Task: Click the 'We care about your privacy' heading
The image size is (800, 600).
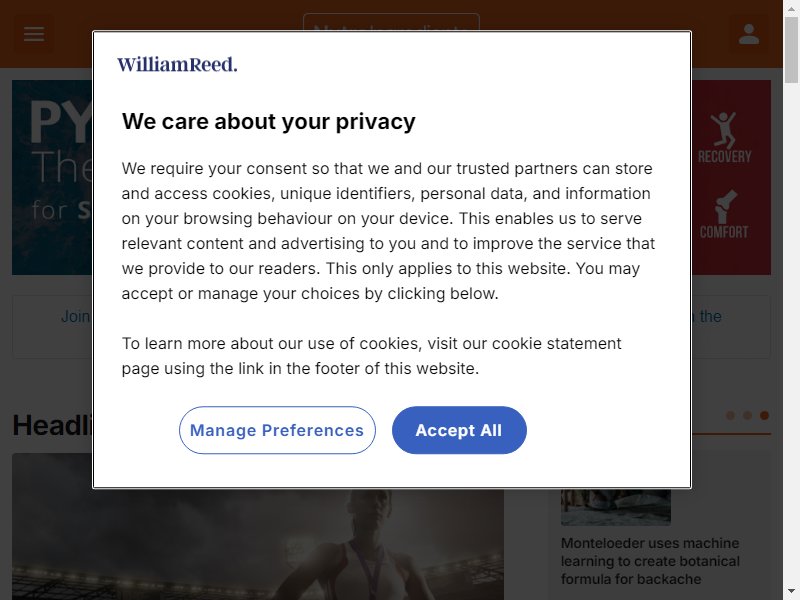Action: point(268,121)
